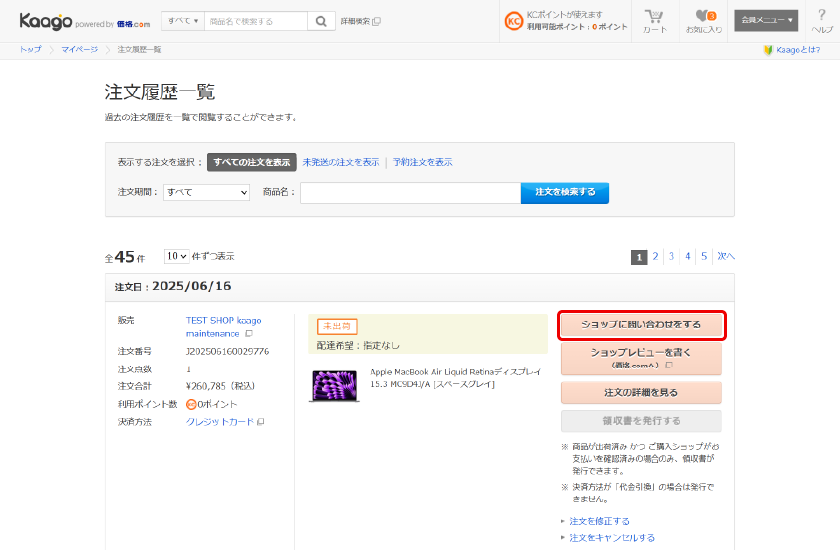
Task: Select 予約注文を表示 filter
Action: click(423, 162)
